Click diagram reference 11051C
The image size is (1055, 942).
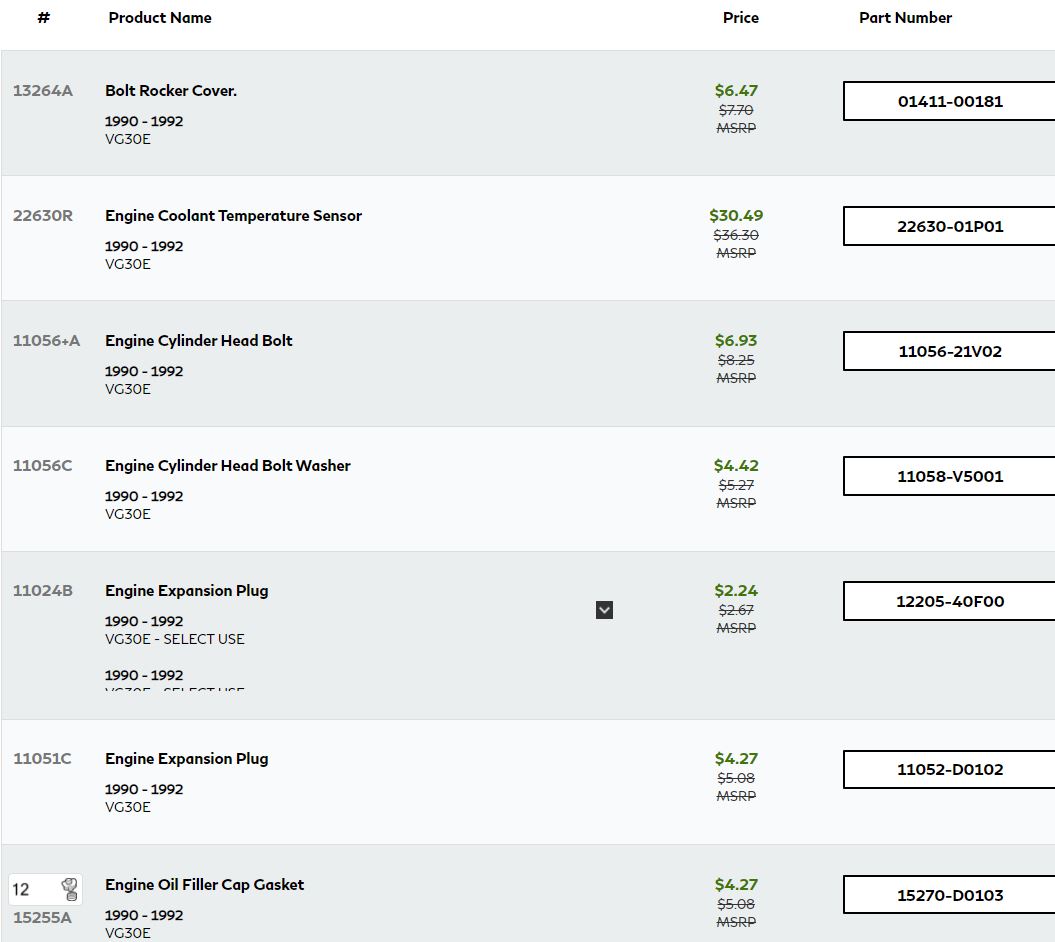(42, 759)
